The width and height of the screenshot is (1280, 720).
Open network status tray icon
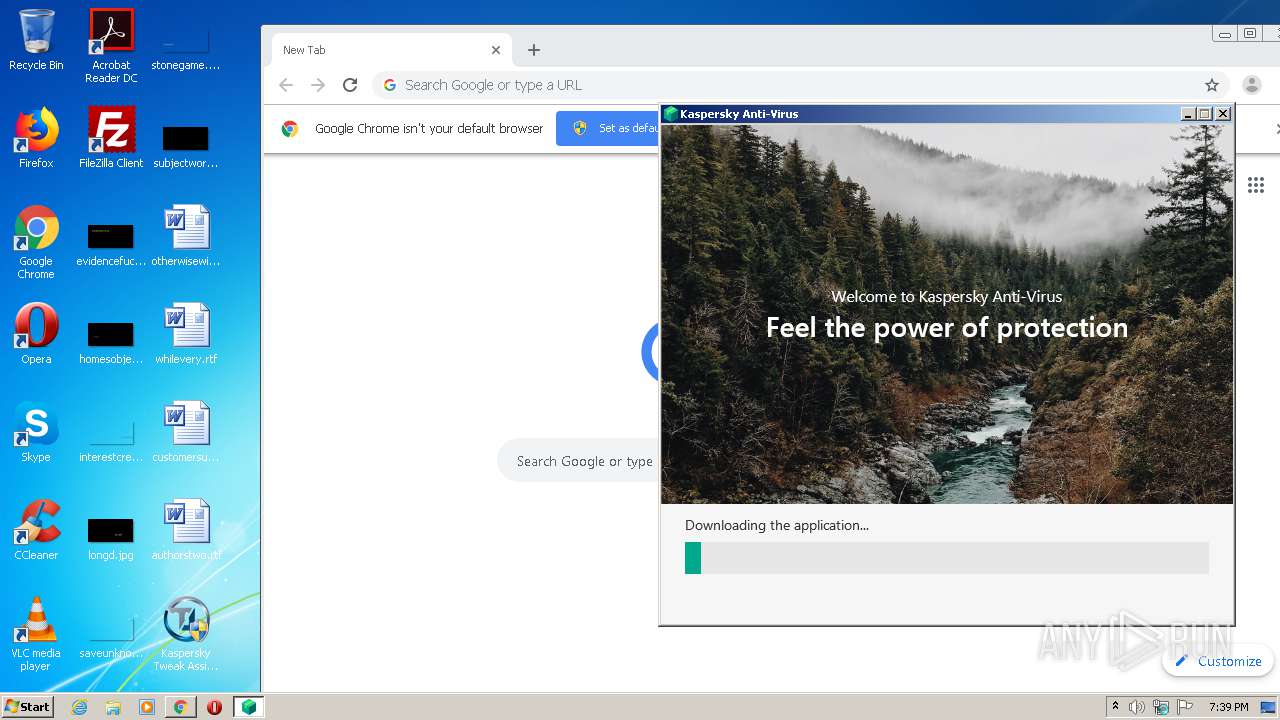(x=1161, y=707)
